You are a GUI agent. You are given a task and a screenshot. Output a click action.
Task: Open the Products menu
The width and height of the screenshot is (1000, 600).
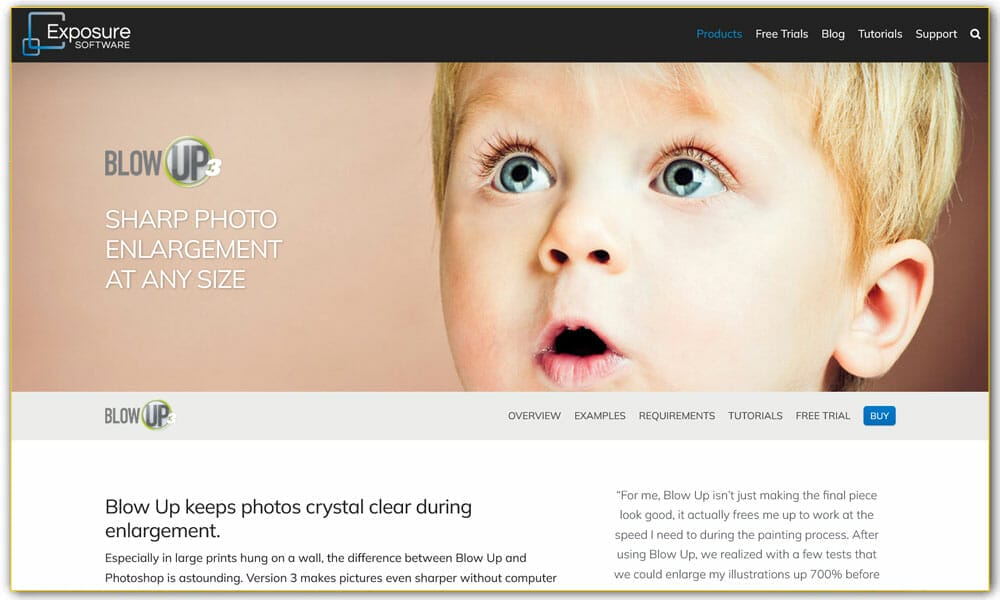[x=719, y=34]
